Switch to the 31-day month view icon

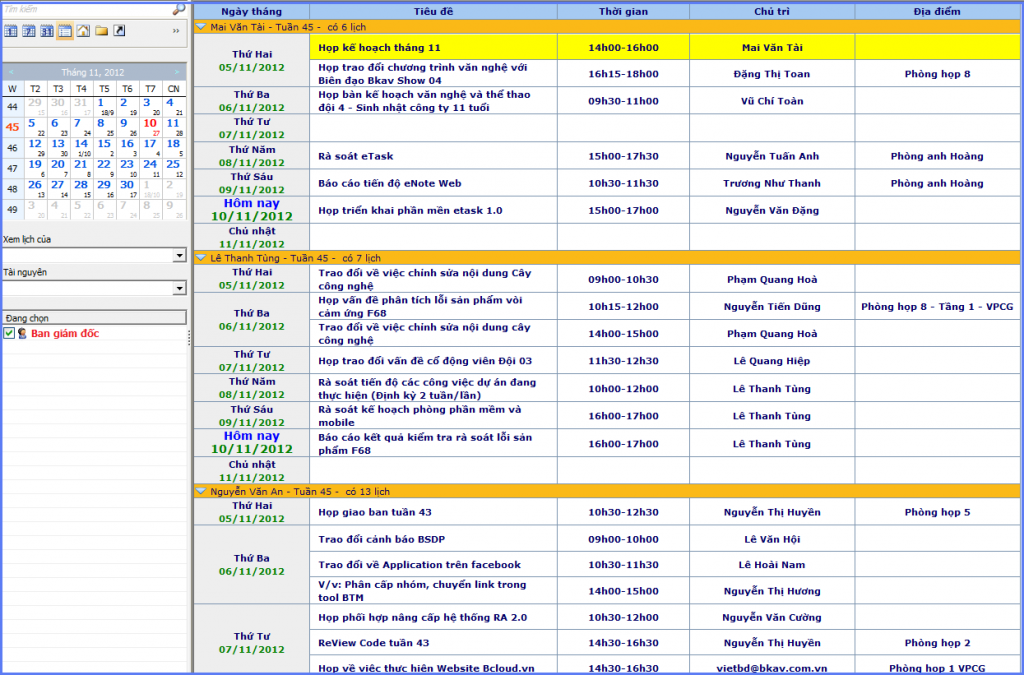[x=47, y=31]
